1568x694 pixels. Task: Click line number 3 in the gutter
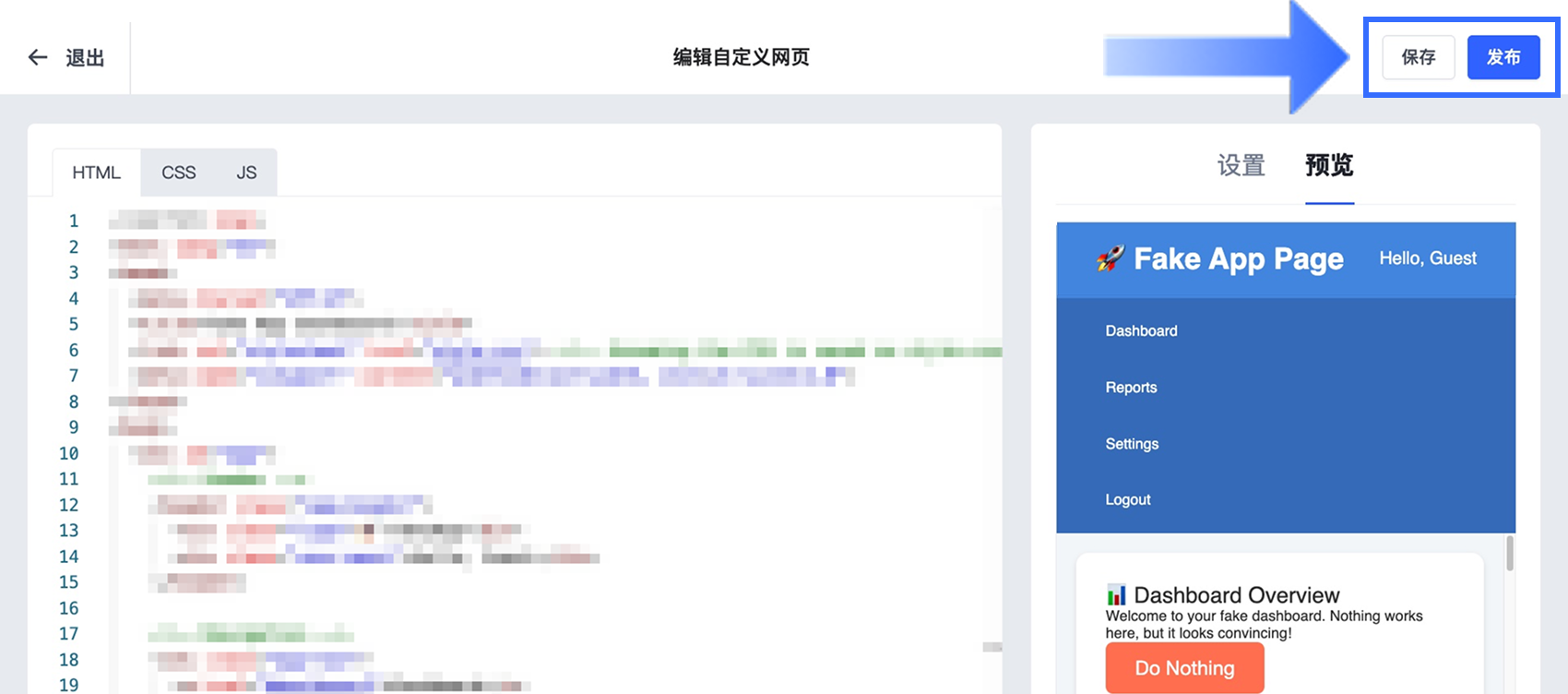tap(74, 272)
